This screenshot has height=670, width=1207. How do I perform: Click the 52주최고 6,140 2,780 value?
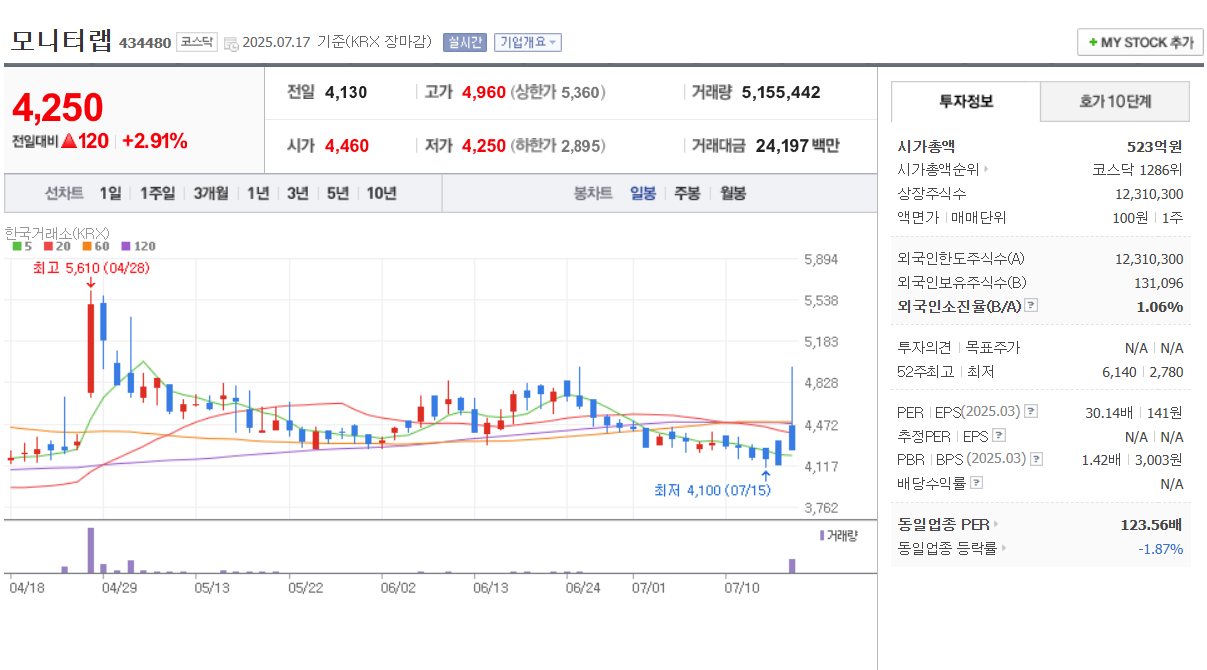[x=1142, y=371]
